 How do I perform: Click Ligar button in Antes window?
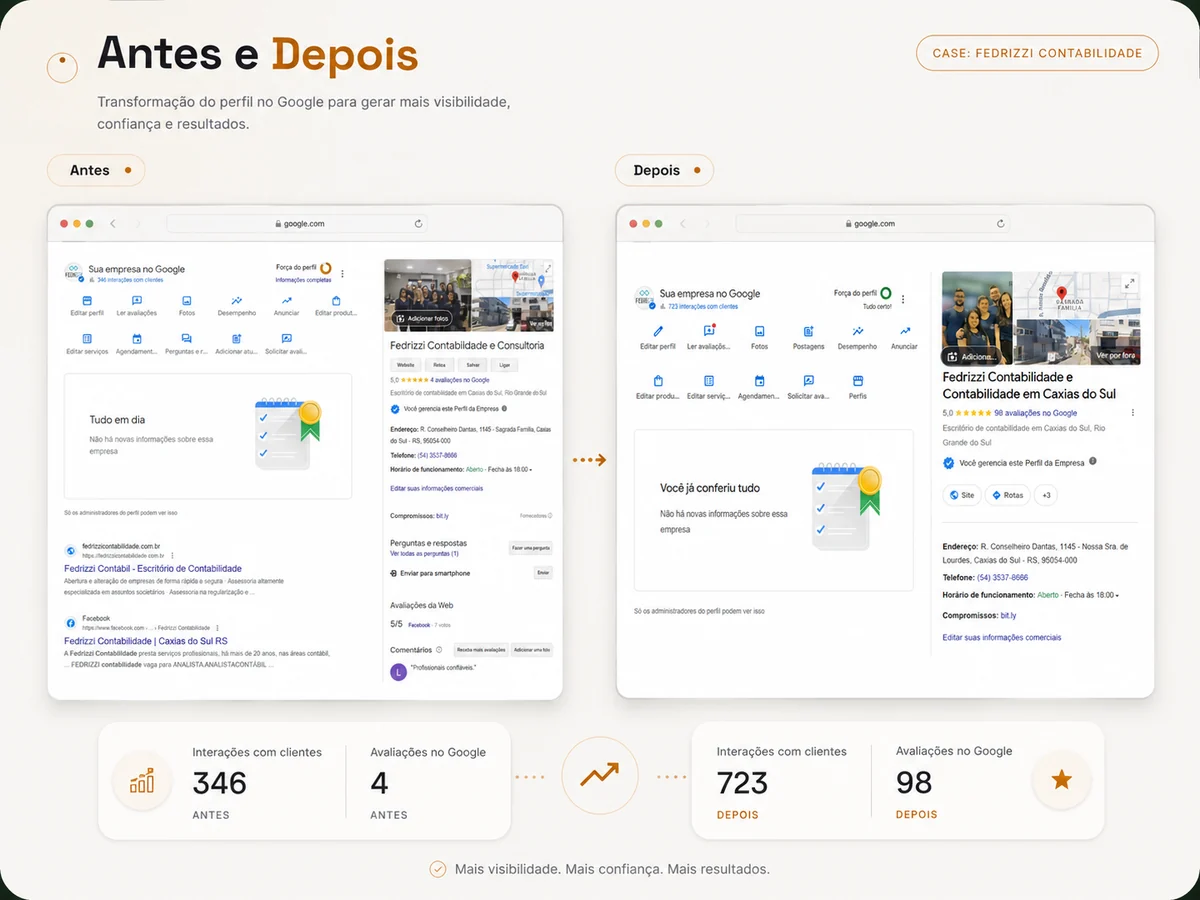tap(505, 365)
